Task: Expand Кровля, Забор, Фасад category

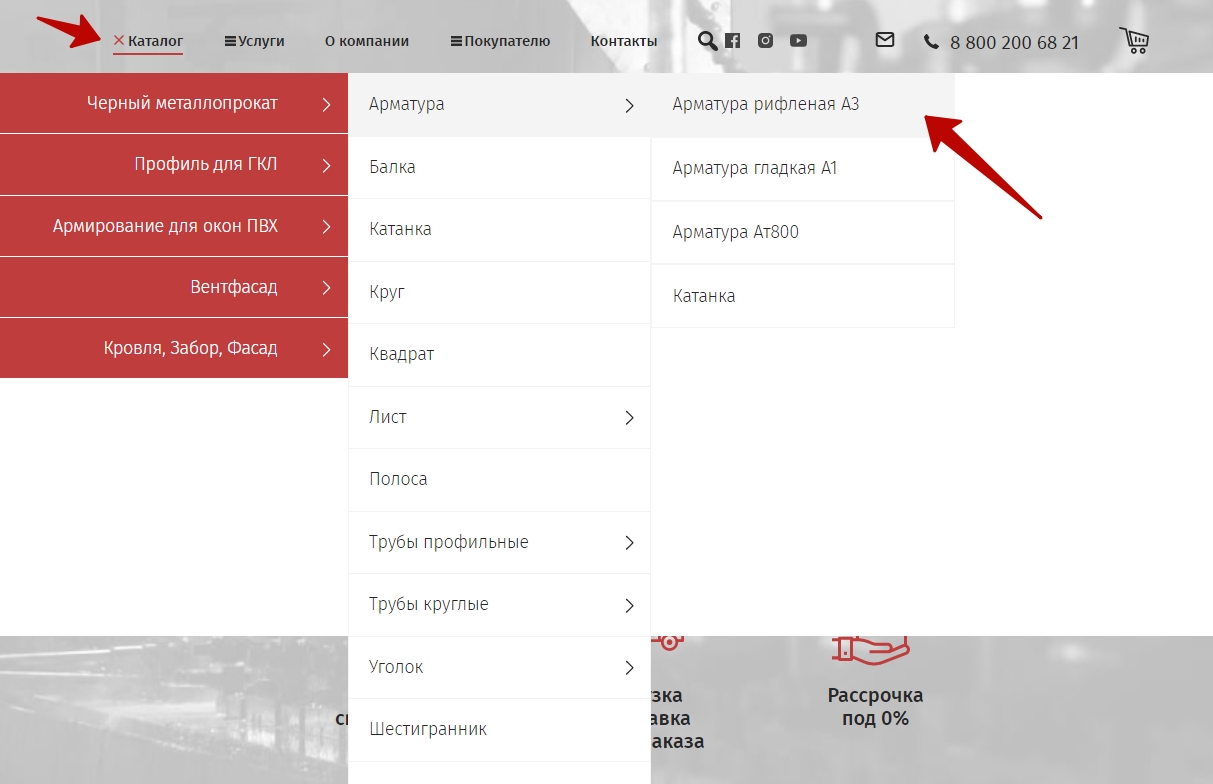Action: coord(190,348)
